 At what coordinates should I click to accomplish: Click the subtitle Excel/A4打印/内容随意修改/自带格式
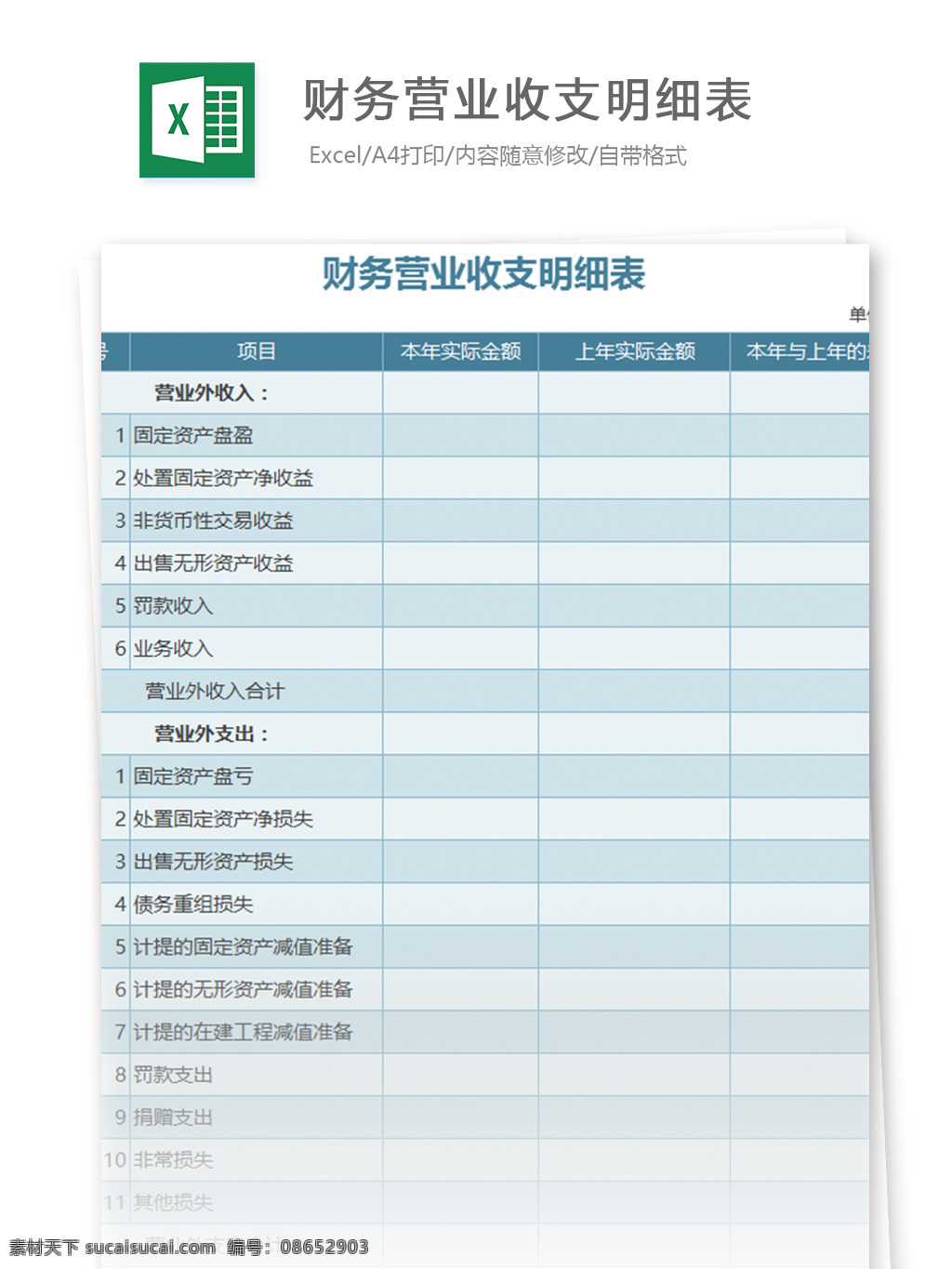(x=497, y=155)
